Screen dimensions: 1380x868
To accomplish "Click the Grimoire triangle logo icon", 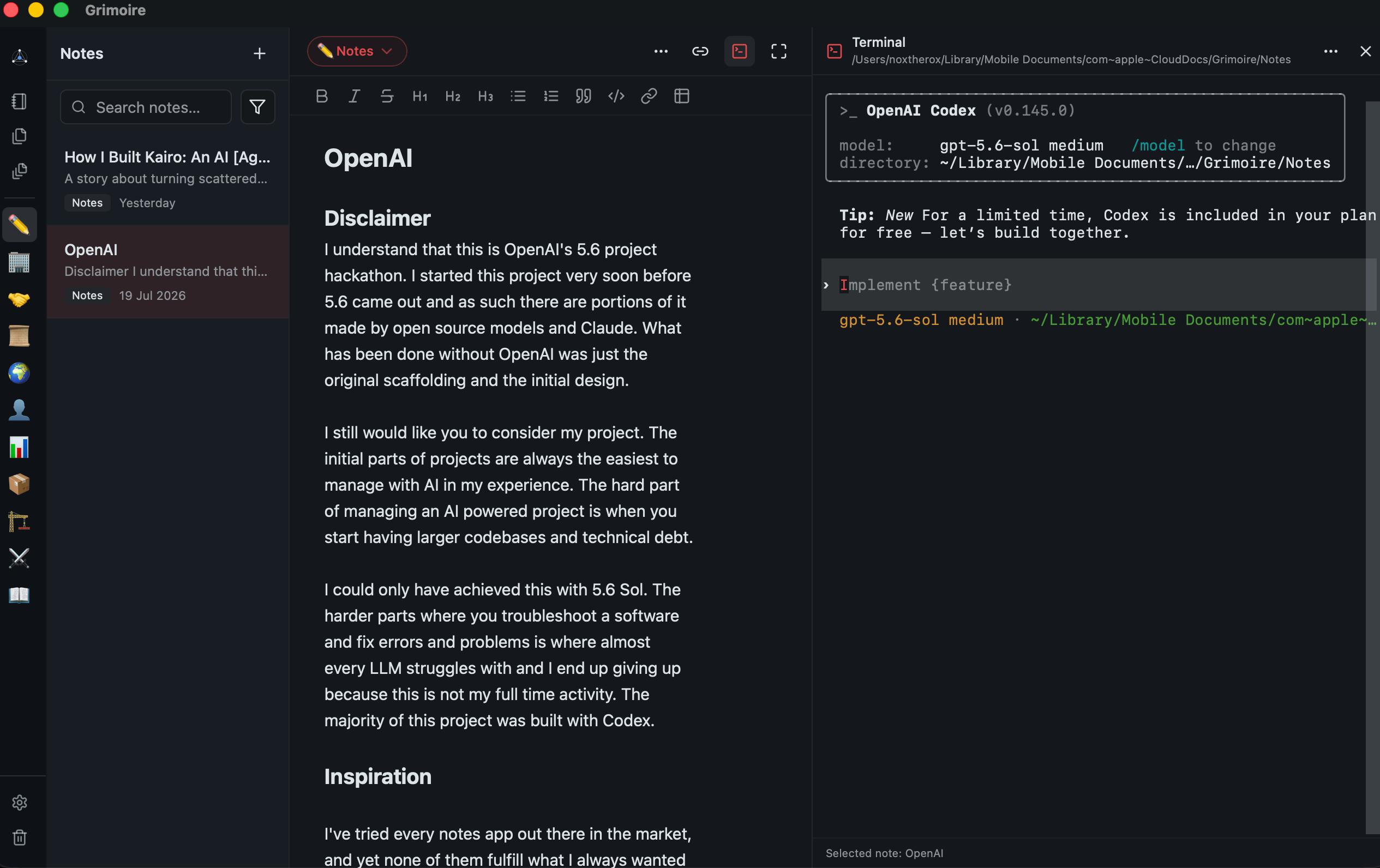I will click(20, 56).
